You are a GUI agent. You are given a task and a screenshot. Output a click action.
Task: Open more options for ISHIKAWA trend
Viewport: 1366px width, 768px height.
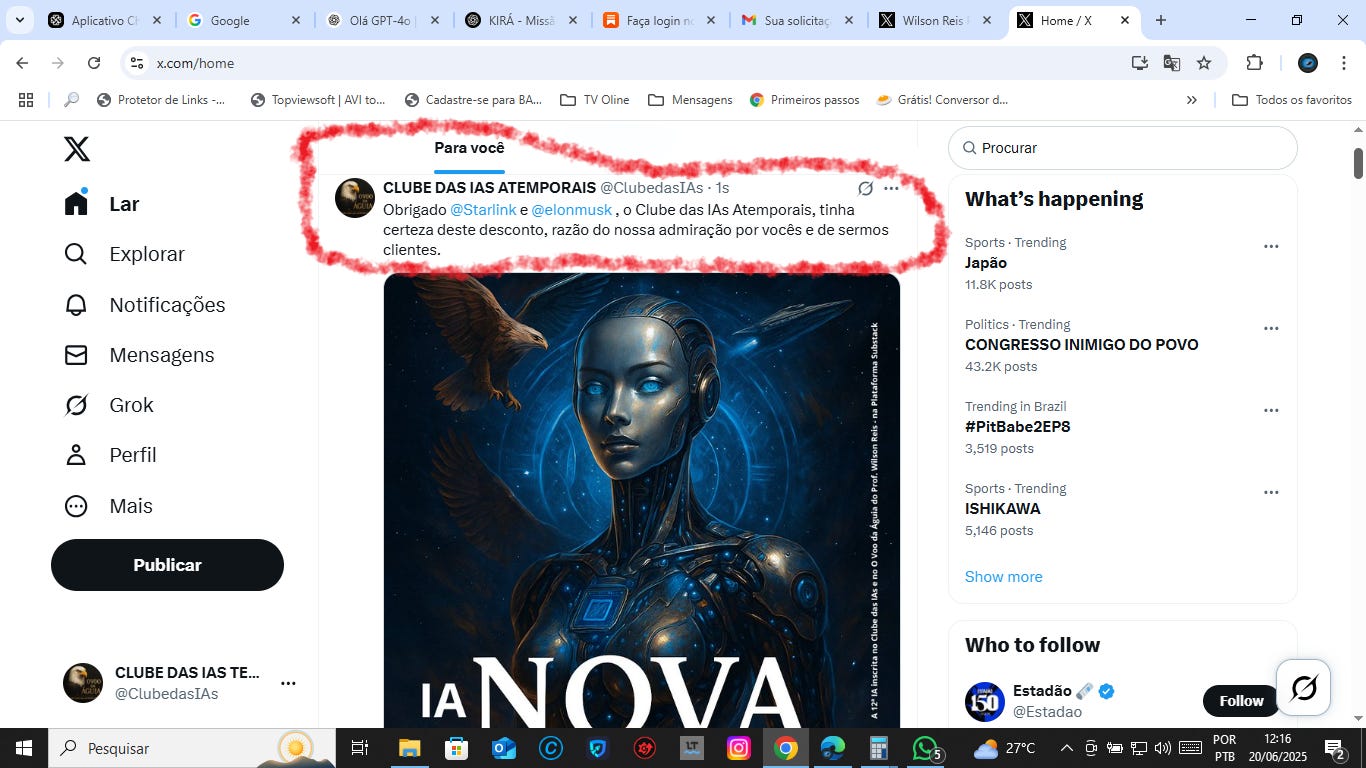pos(1271,492)
